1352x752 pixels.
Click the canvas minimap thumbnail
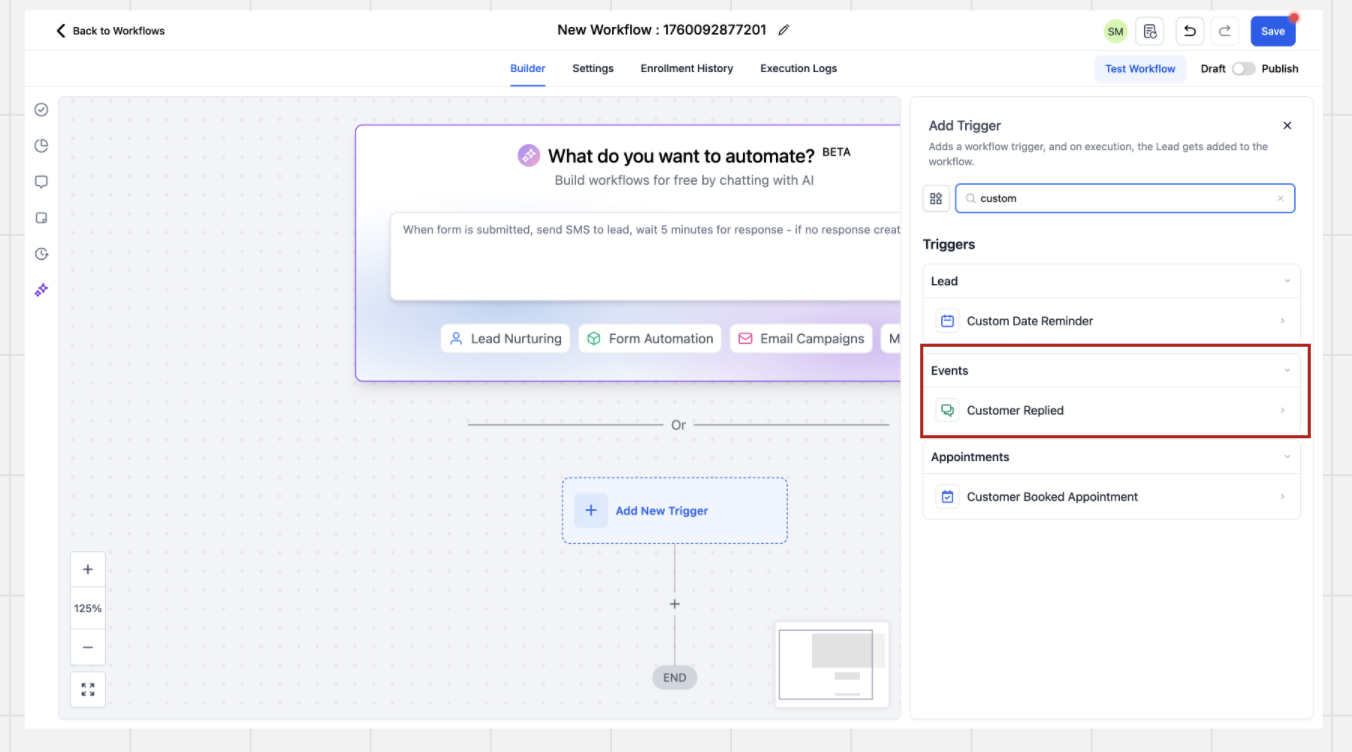click(832, 664)
